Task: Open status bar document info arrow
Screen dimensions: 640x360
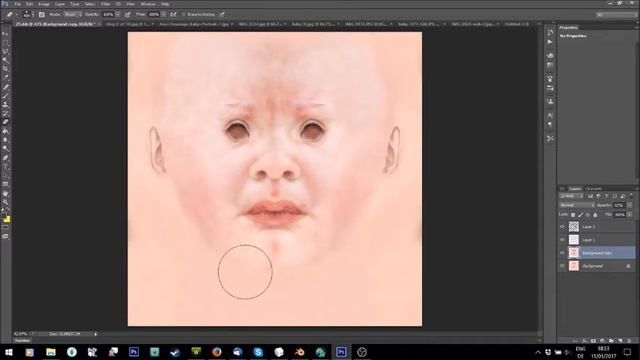Action: (96, 333)
